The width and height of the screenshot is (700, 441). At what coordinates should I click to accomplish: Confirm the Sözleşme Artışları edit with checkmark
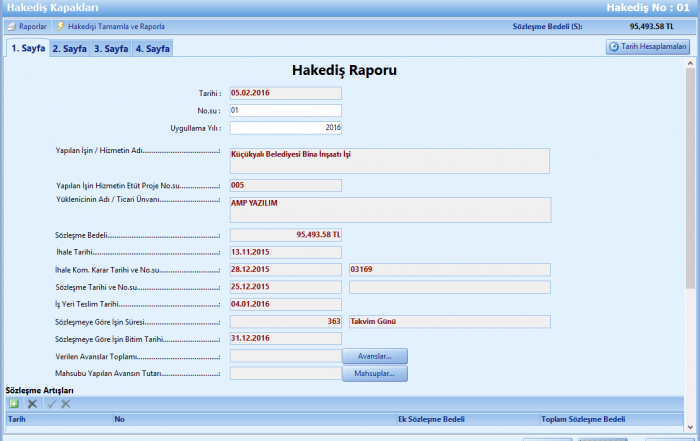[51, 403]
